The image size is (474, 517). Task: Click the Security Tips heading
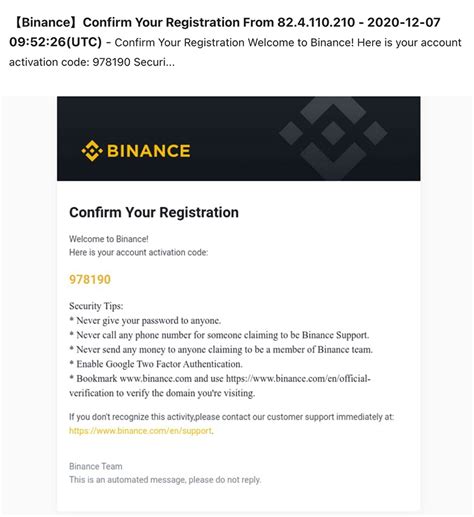pos(96,306)
